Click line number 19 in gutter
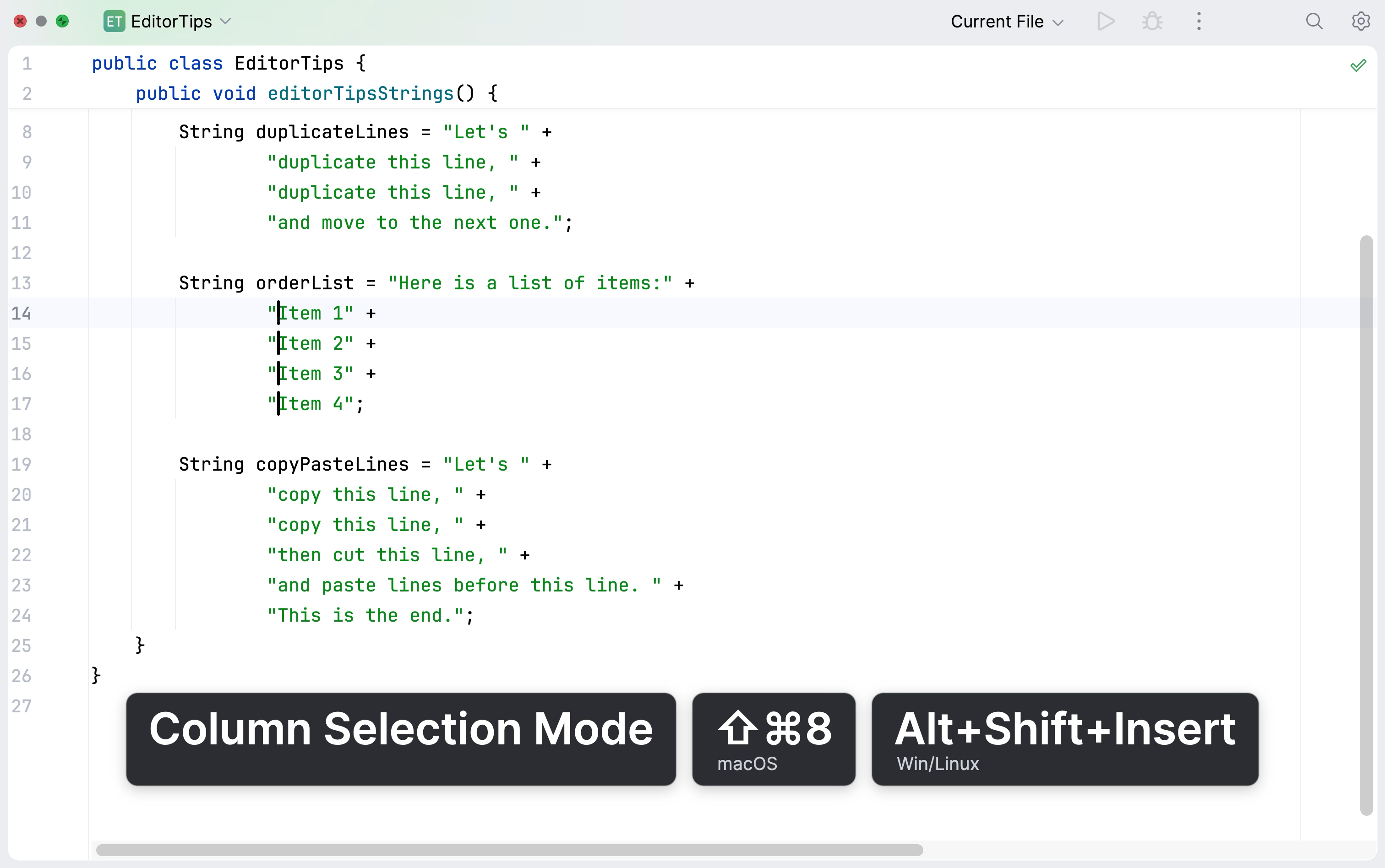This screenshot has width=1385, height=868. (21, 464)
